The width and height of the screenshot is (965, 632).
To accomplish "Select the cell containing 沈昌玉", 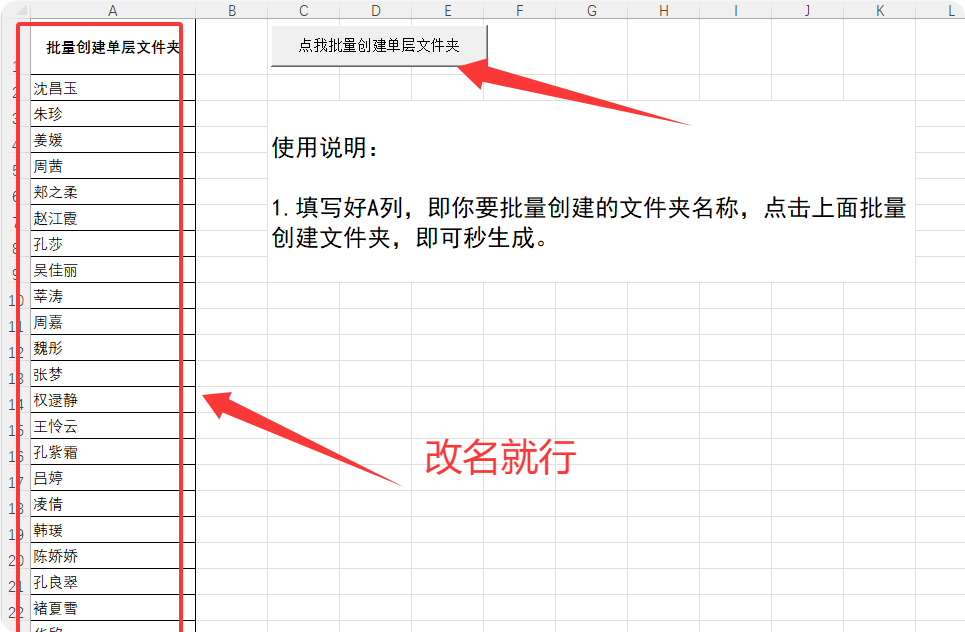I will (x=113, y=88).
